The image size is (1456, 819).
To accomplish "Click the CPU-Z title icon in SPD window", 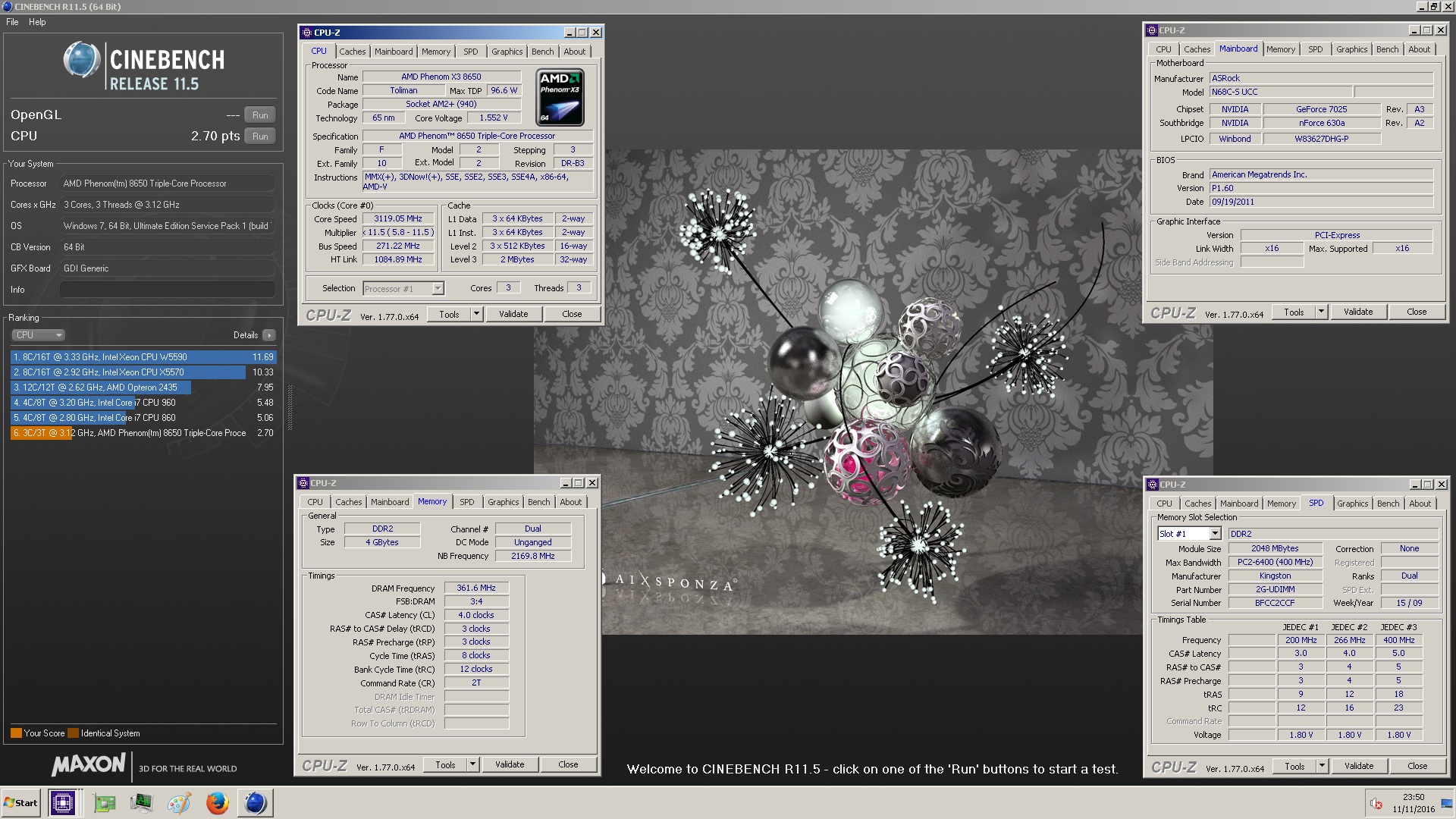I will pyautogui.click(x=1153, y=485).
